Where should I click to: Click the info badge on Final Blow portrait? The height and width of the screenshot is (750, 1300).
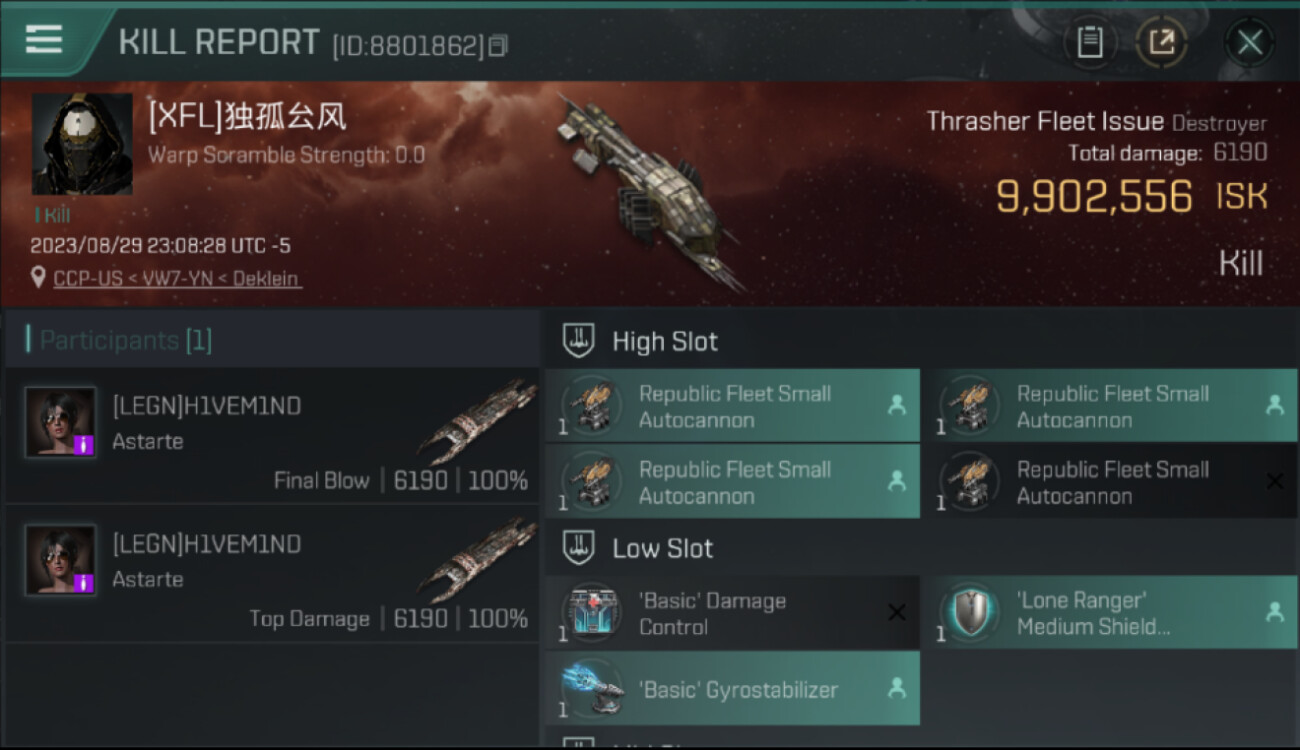pyautogui.click(x=85, y=446)
